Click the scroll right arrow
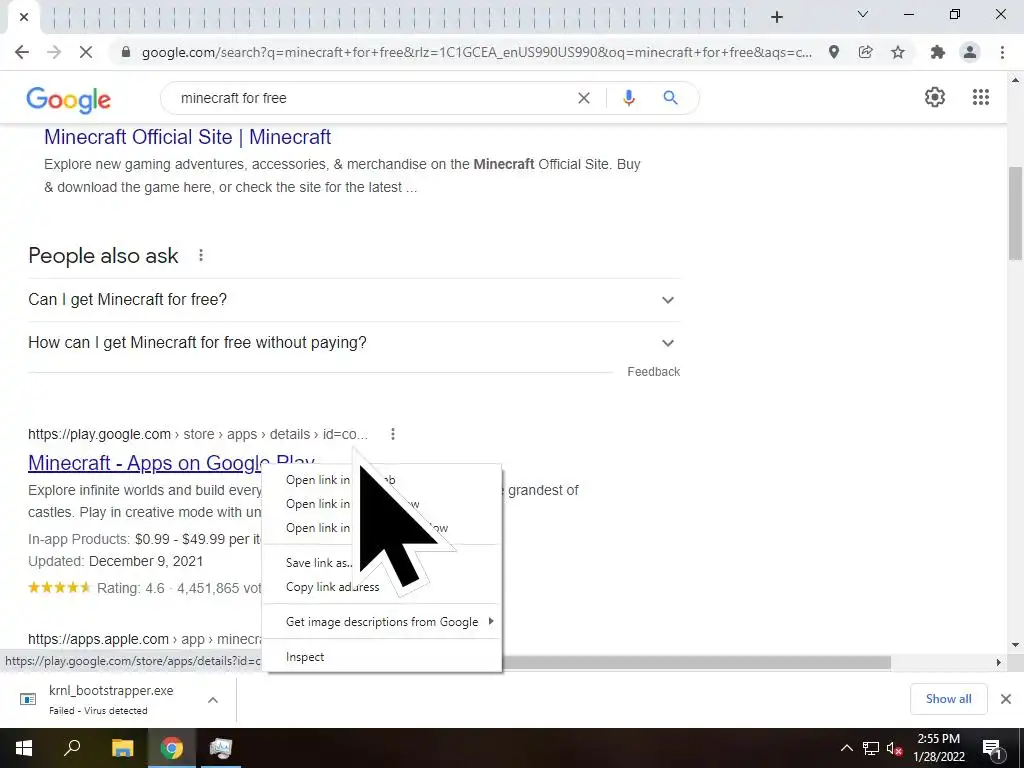 coord(999,662)
